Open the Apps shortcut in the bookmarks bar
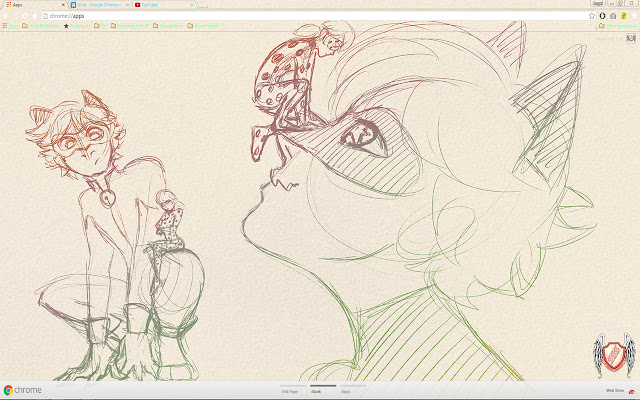Image resolution: width=640 pixels, height=400 pixels. pos(10,26)
